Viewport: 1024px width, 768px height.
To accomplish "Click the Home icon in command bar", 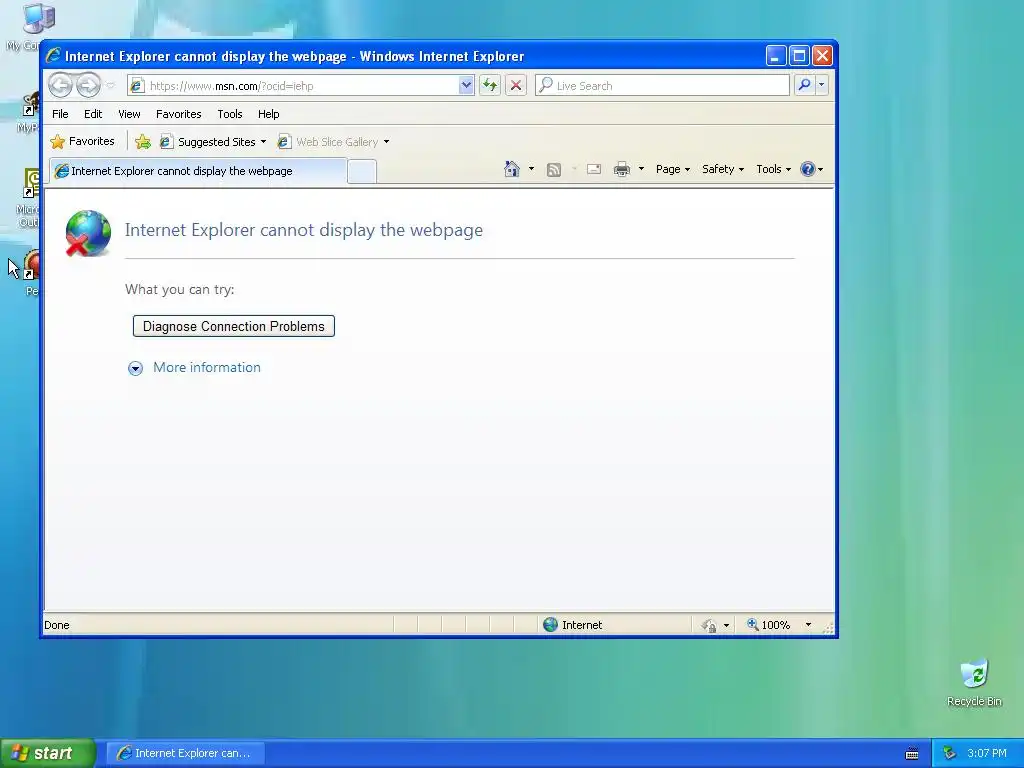I will [x=512, y=169].
